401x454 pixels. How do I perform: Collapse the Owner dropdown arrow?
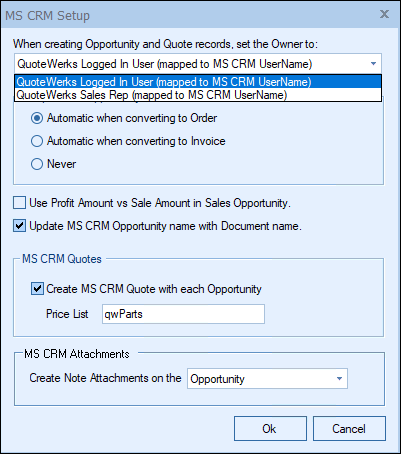coord(373,64)
